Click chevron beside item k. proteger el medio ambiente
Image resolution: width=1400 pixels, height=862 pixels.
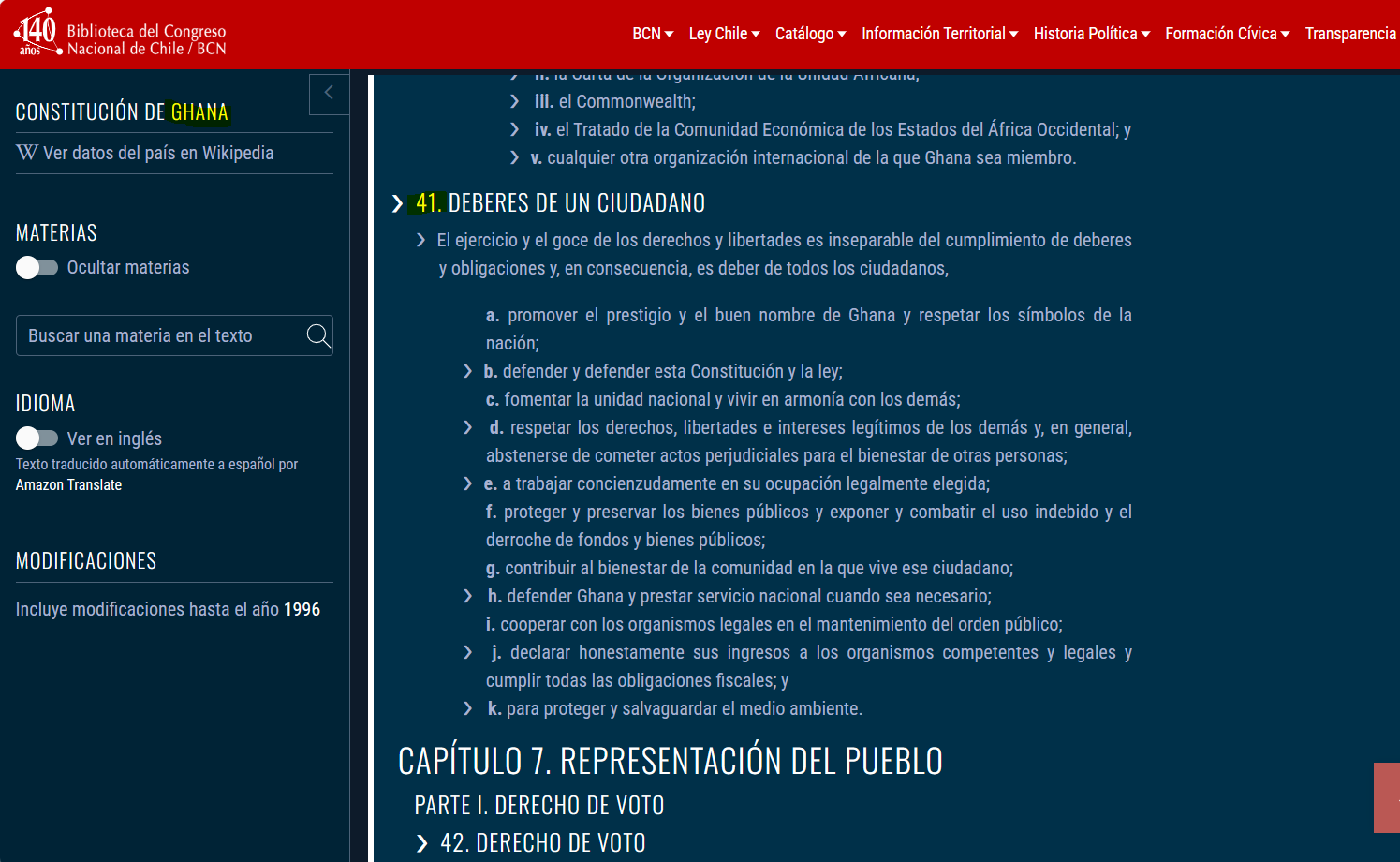468,709
